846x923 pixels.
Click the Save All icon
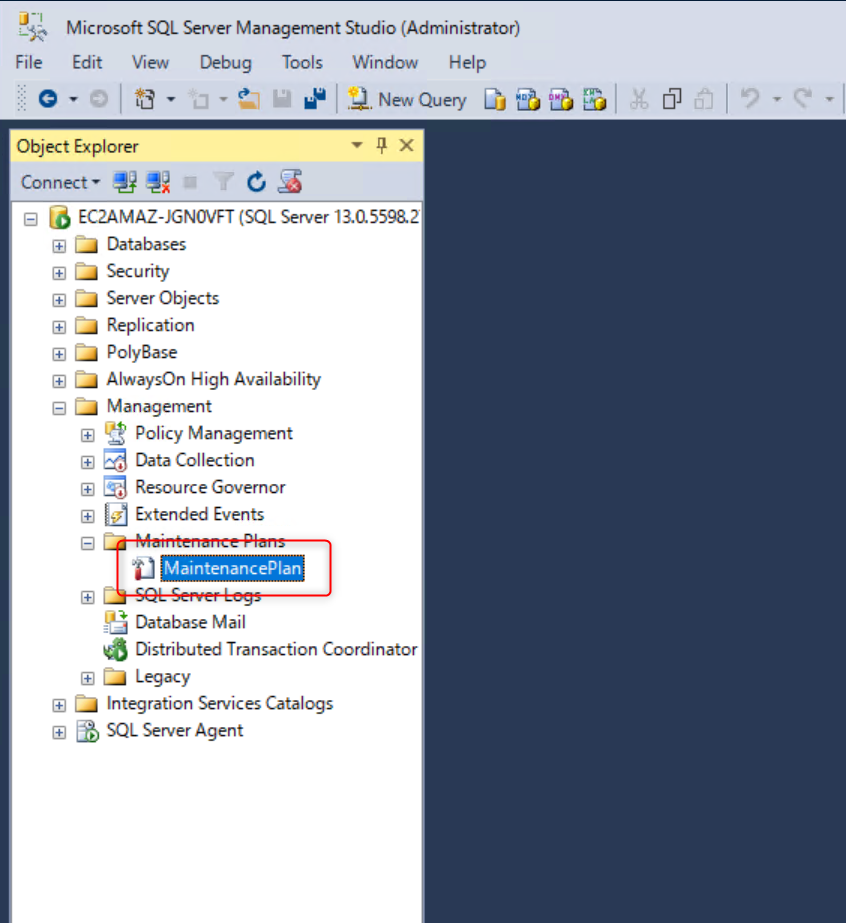[x=315, y=99]
